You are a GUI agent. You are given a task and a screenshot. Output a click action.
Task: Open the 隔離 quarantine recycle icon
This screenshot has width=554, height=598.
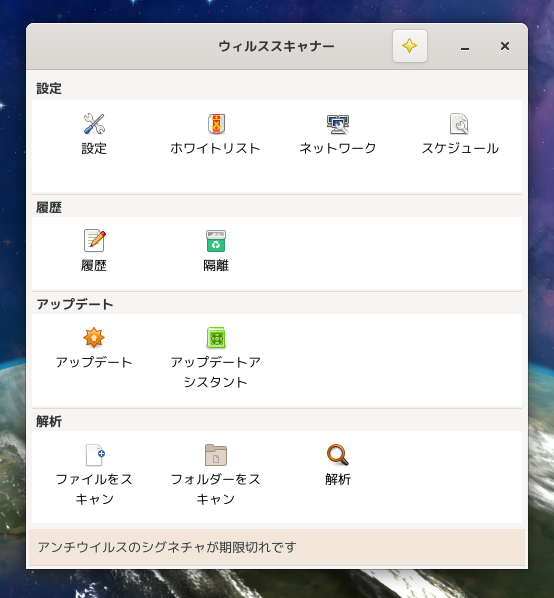point(216,241)
